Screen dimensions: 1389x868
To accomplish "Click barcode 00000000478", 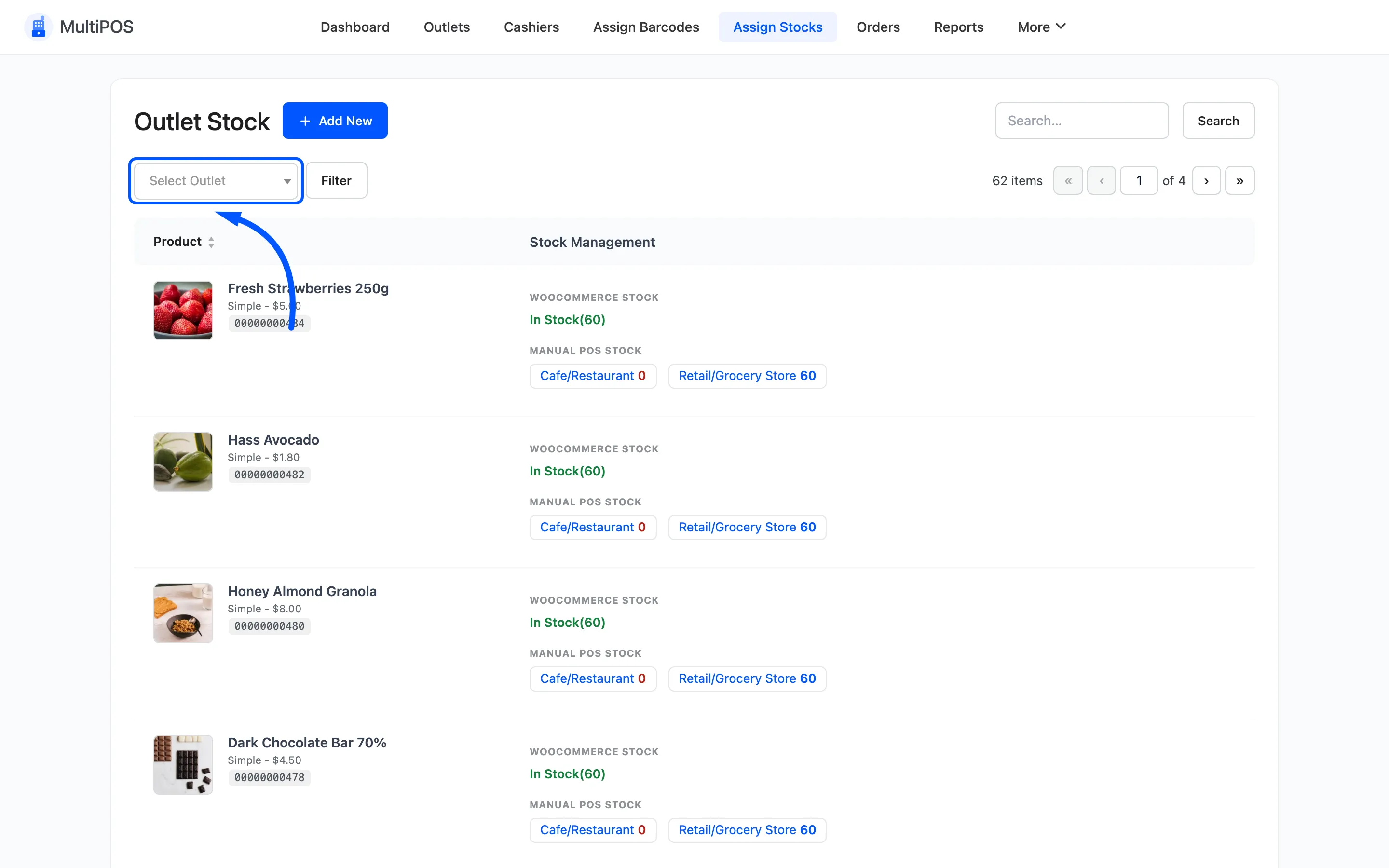I will click(x=269, y=778).
